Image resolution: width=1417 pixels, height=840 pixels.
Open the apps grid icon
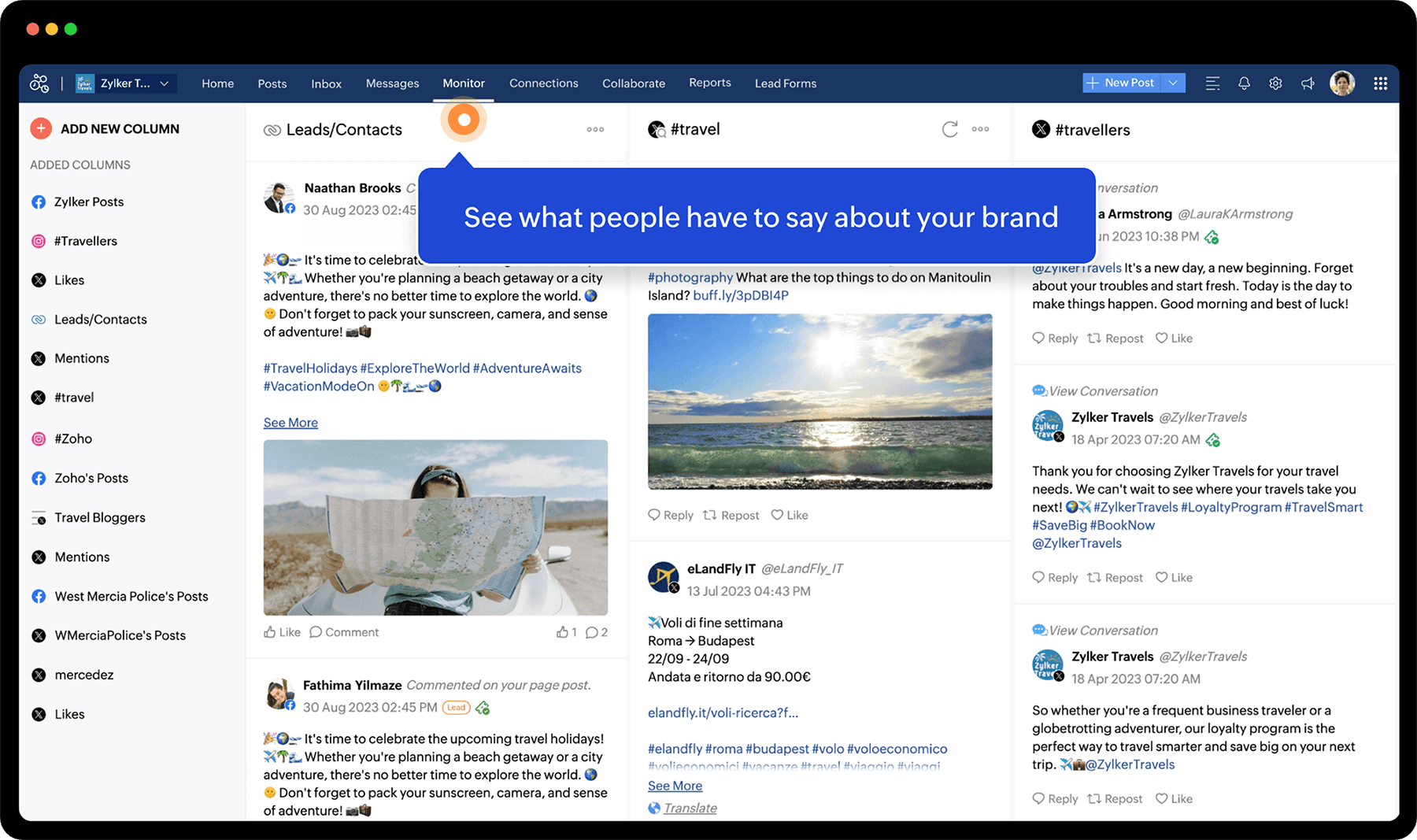click(x=1380, y=83)
